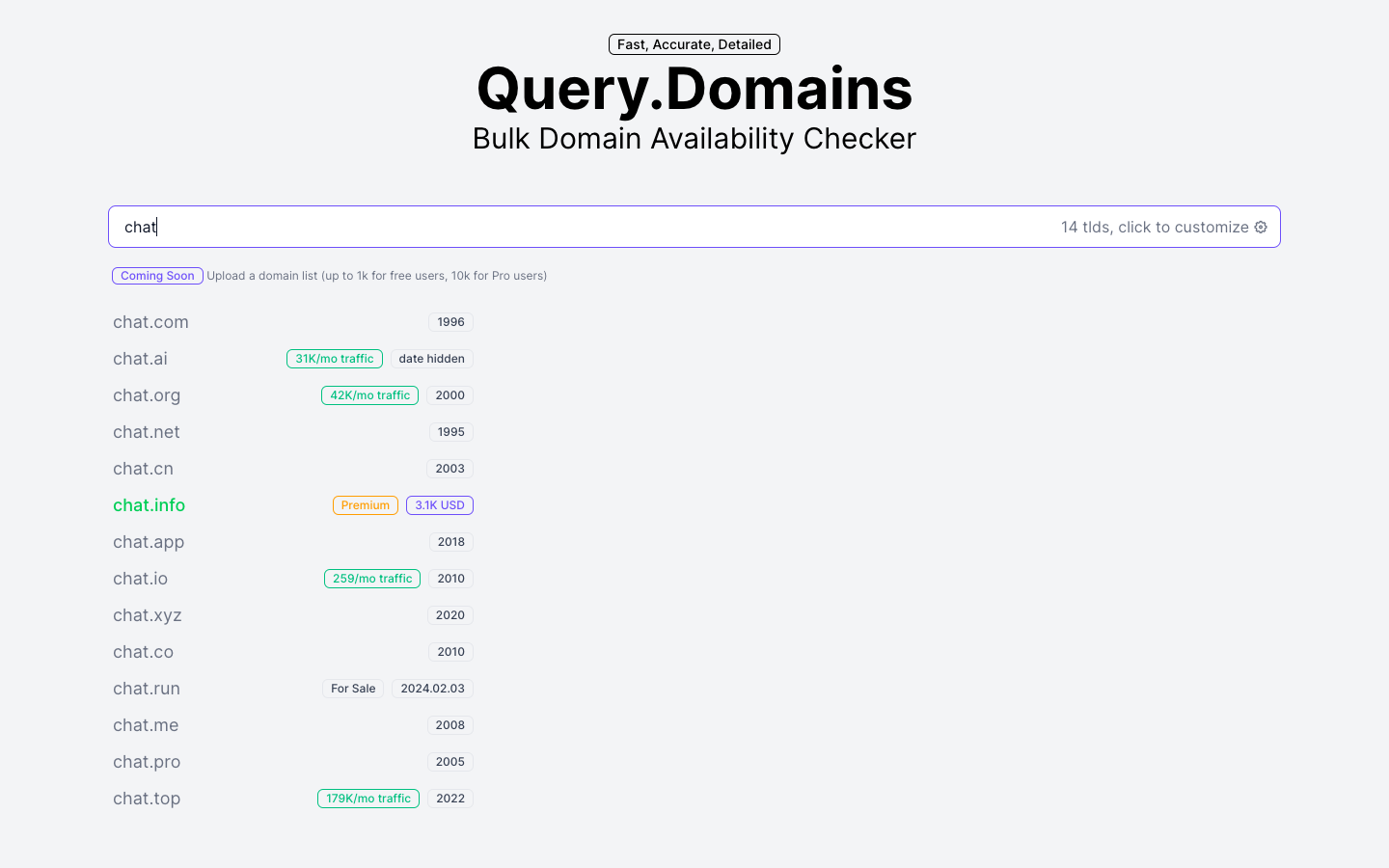Click the 'Coming Soon' badge
Viewport: 1389px width, 868px height.
(157, 276)
